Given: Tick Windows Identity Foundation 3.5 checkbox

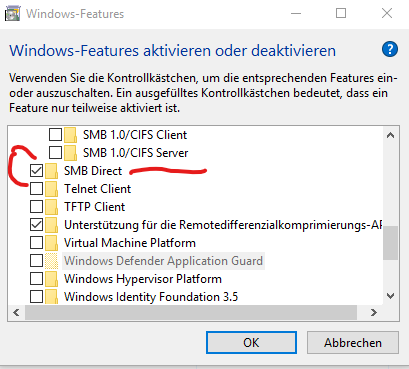Looking at the screenshot, I should 36,297.
